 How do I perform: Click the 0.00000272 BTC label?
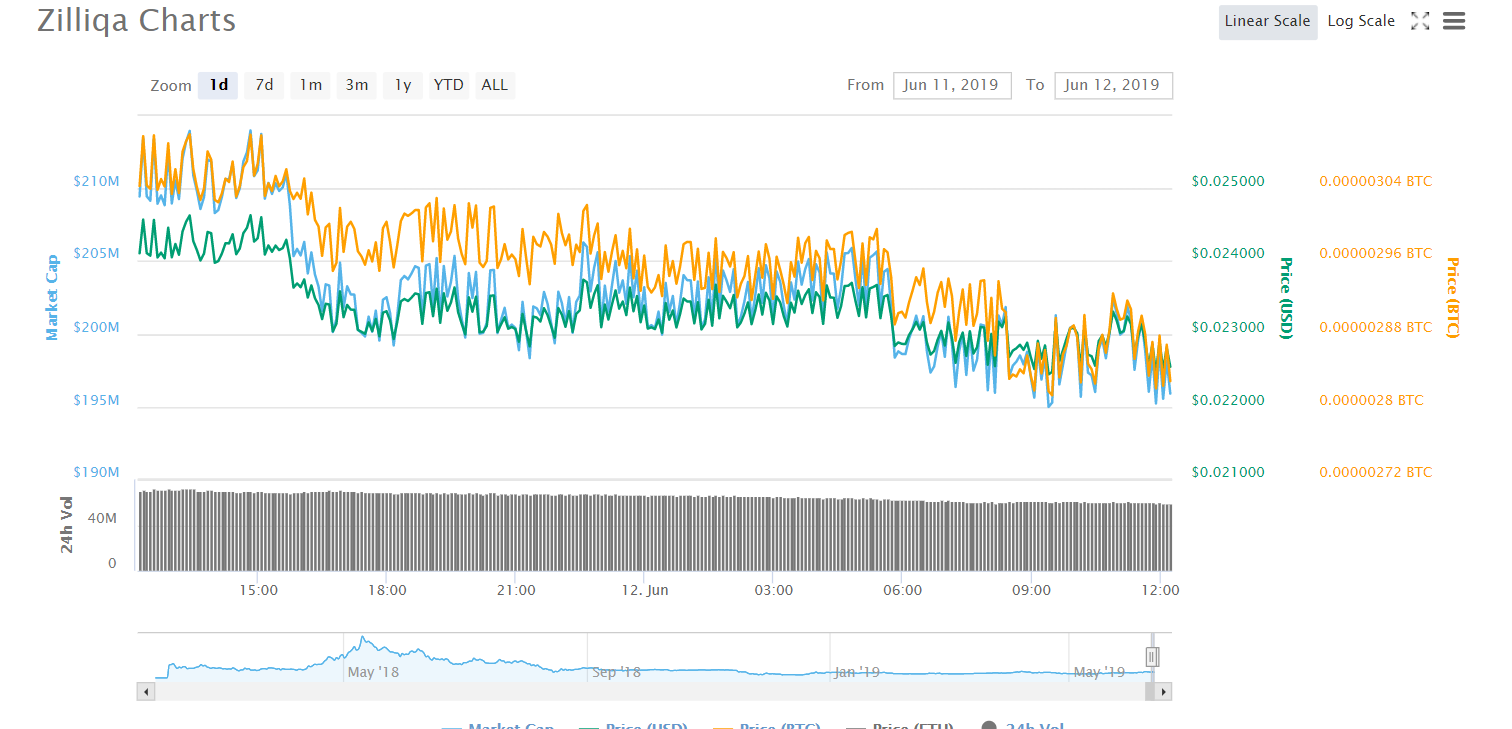[x=1376, y=472]
